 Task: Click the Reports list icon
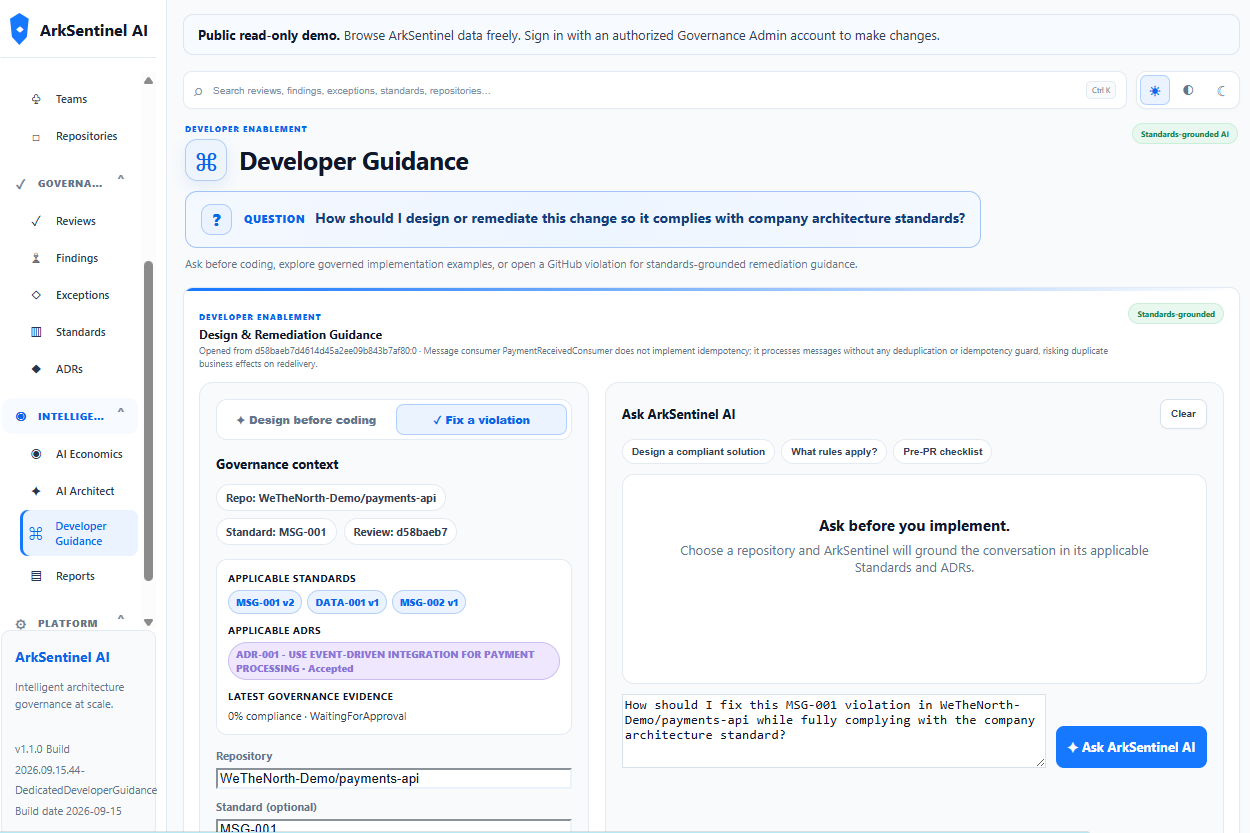pos(36,576)
